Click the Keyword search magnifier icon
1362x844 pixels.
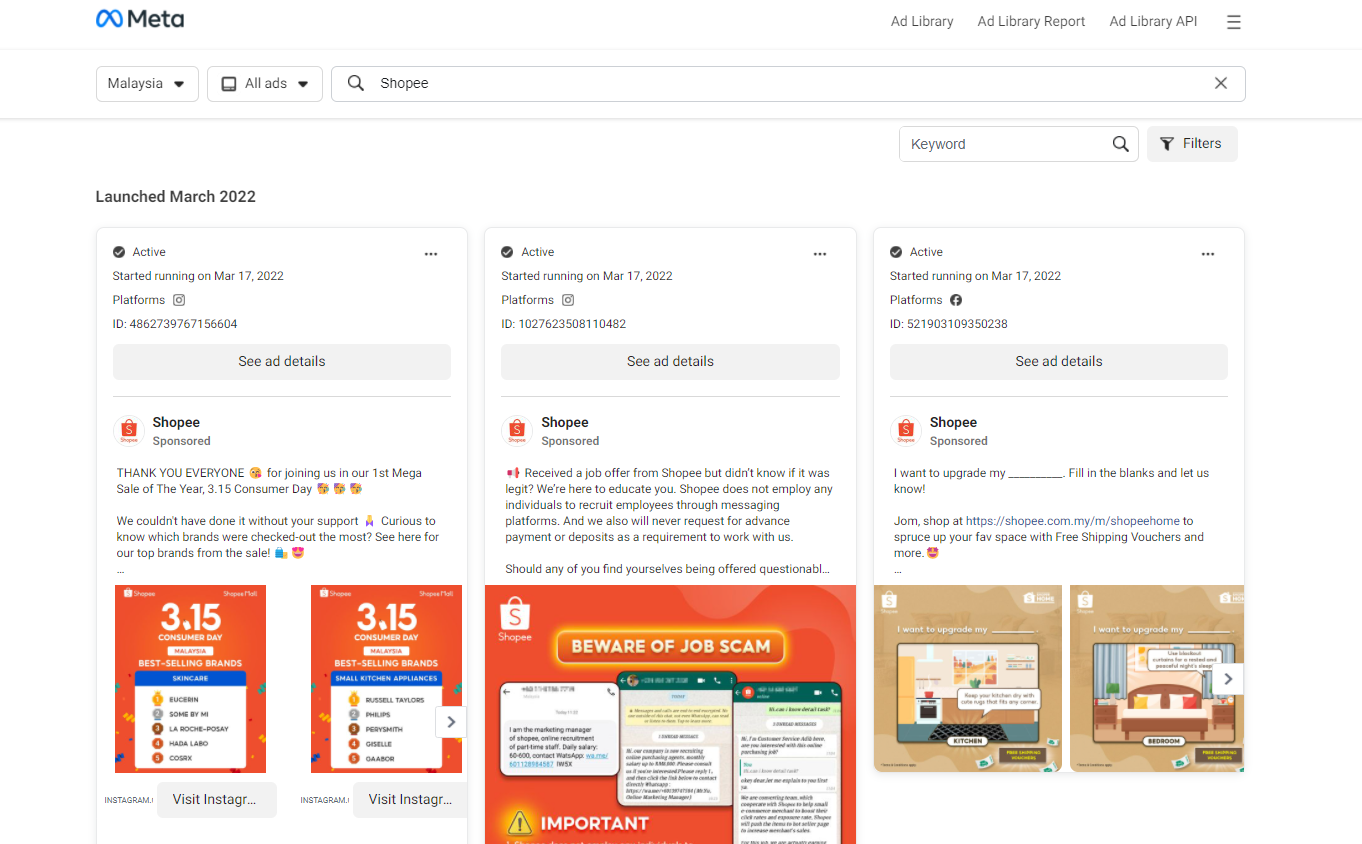click(x=1121, y=144)
